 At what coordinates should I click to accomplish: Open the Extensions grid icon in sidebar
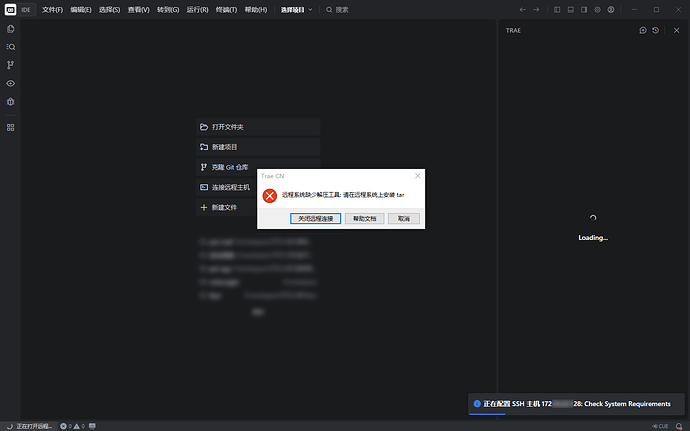pos(11,128)
